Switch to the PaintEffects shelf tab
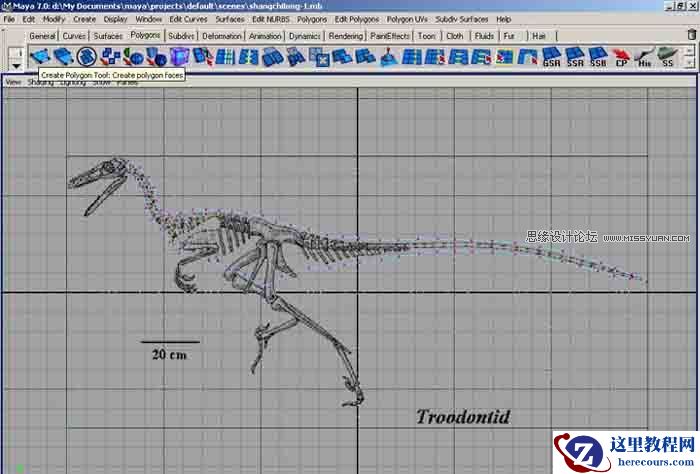 390,36
